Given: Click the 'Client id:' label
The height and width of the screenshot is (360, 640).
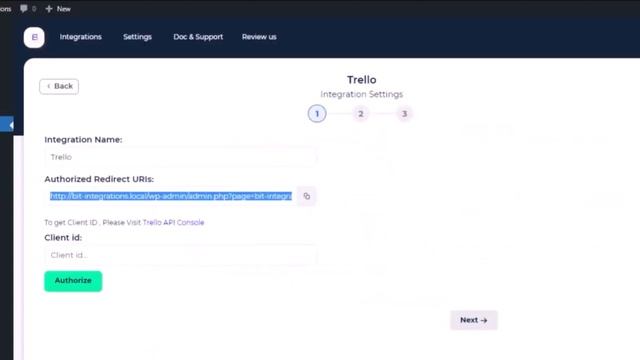Looking at the screenshot, I should [x=63, y=238].
